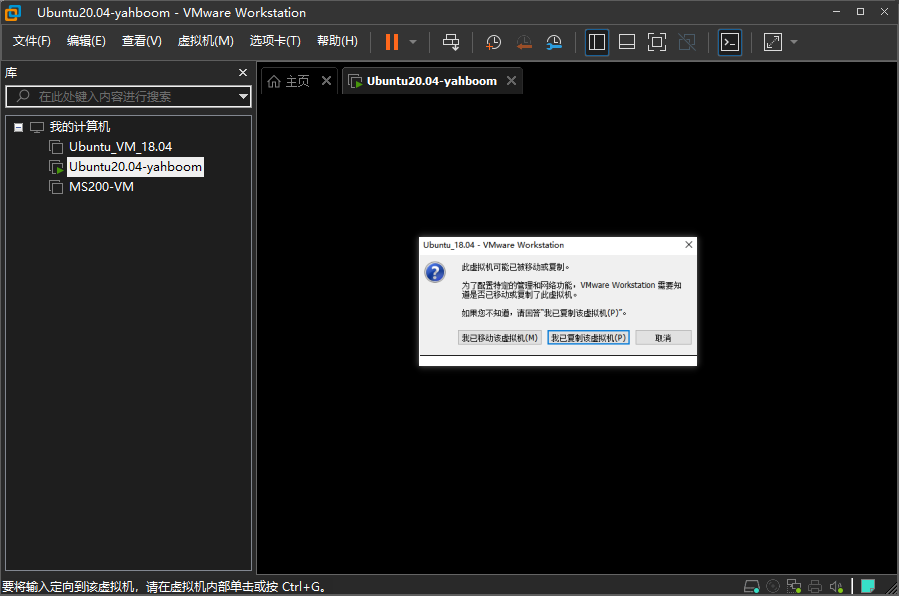Collapse the 我的计算机 tree node

click(x=19, y=128)
